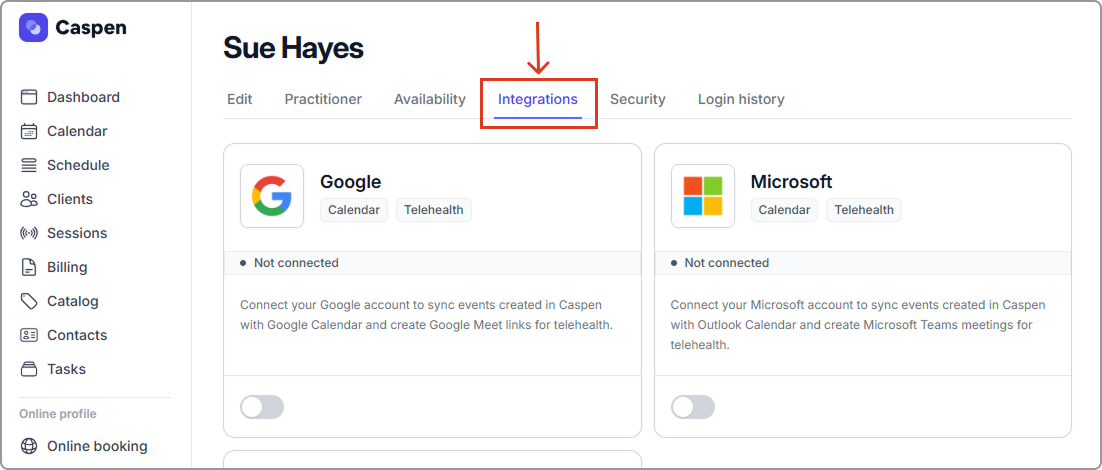Open the Schedule sidebar icon
Screen dimensions: 1102x470
(x=29, y=165)
